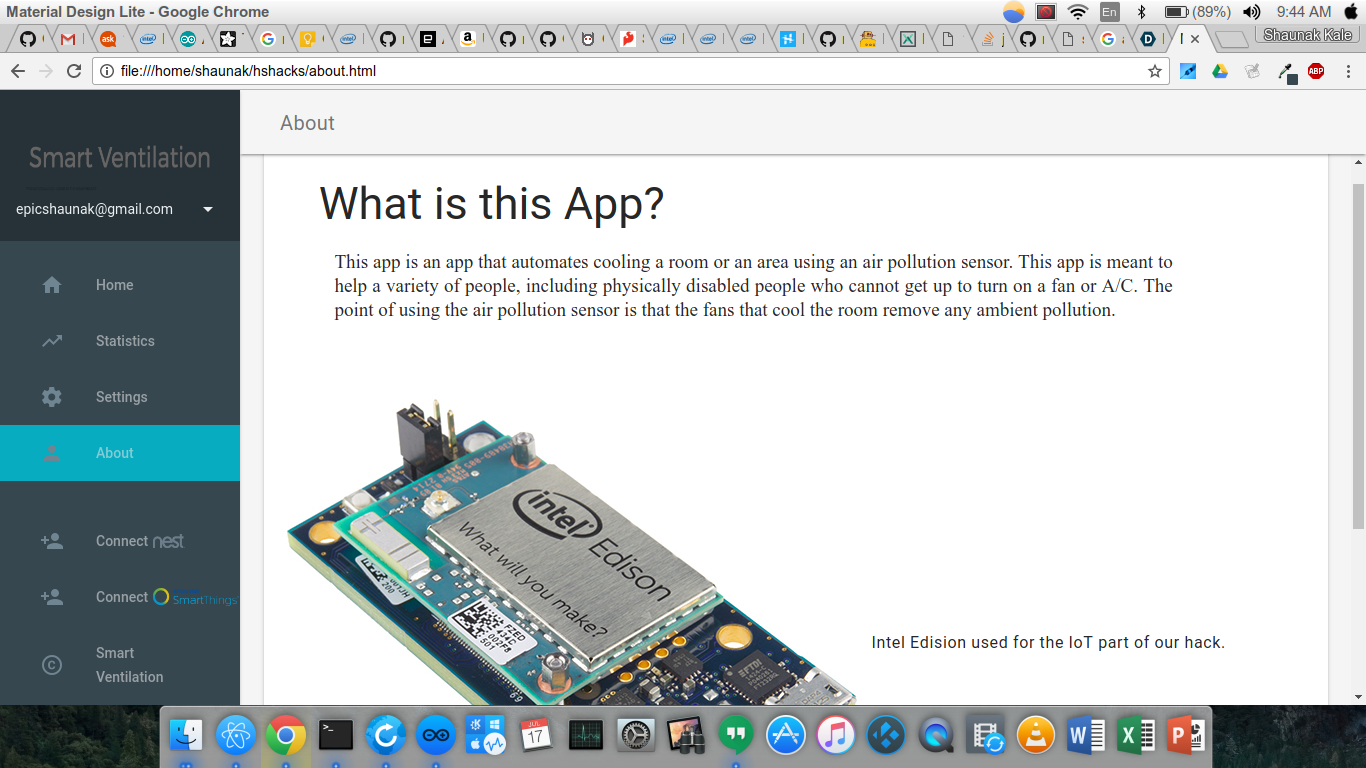This screenshot has width=1366, height=768.
Task: Click the copyright icon in the sidebar
Action: pyautogui.click(x=52, y=665)
